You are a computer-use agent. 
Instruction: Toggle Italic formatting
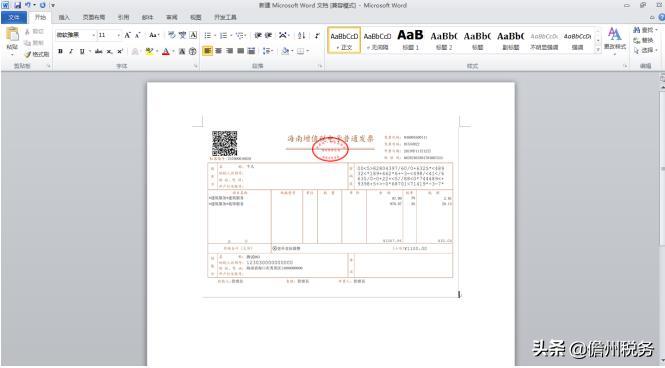71,51
